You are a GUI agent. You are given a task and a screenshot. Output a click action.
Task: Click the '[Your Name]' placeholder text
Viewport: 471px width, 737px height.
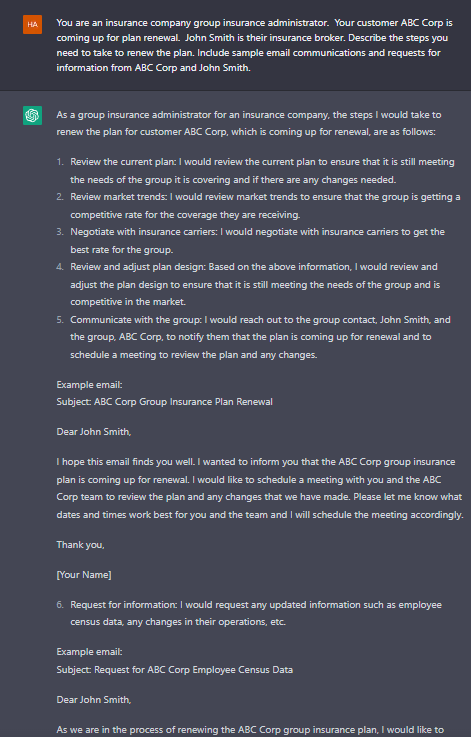(84, 575)
